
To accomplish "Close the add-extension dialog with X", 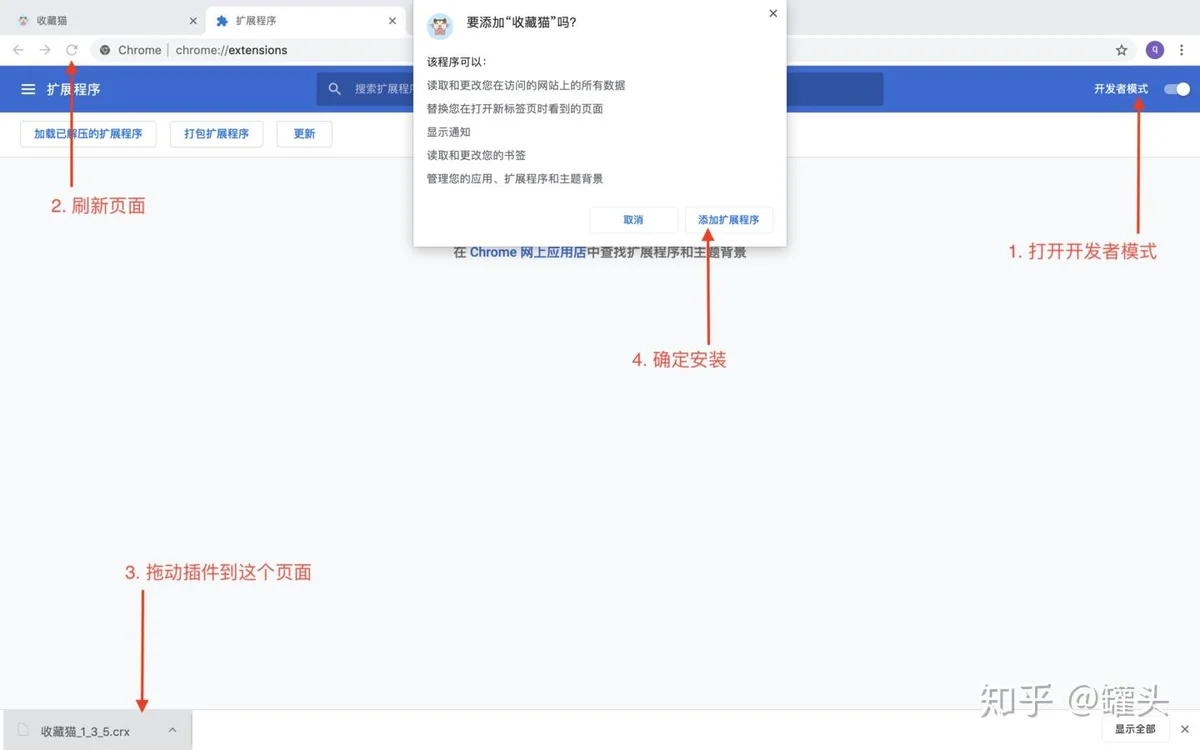I will point(773,14).
